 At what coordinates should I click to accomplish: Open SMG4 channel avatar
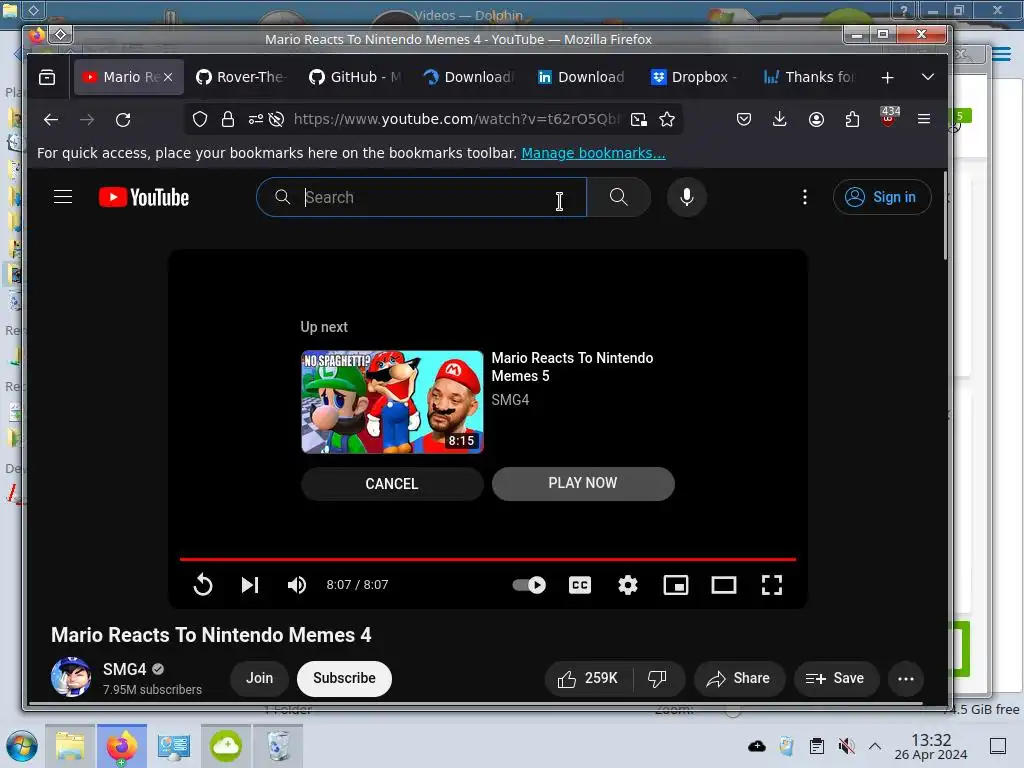(71, 677)
